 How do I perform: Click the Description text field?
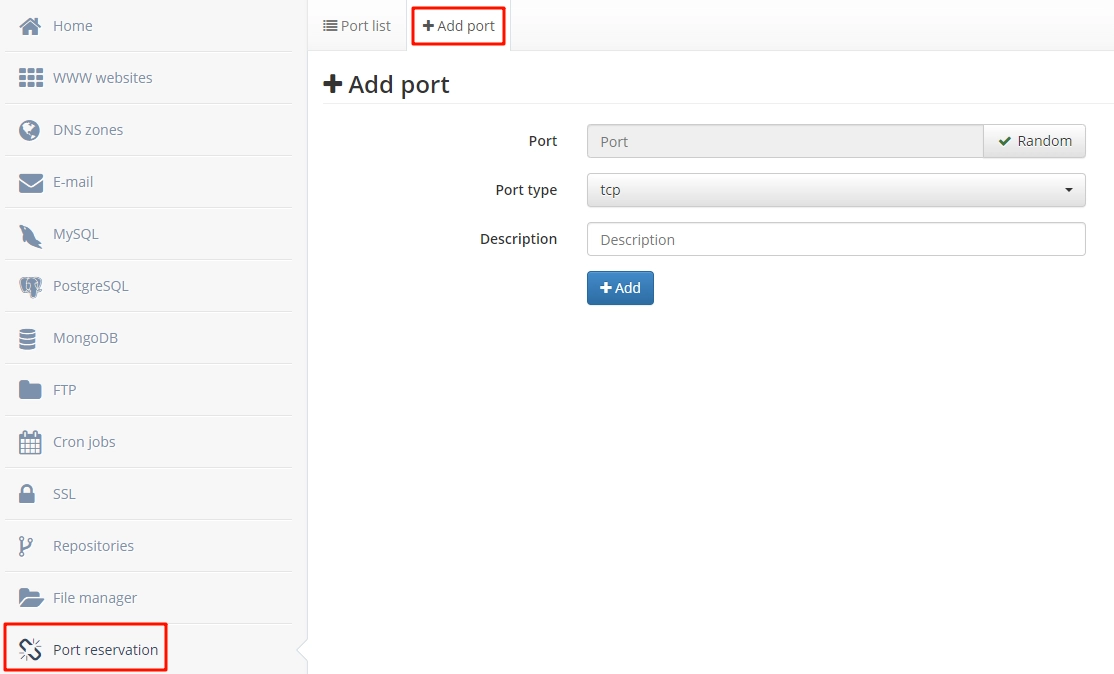coord(835,240)
